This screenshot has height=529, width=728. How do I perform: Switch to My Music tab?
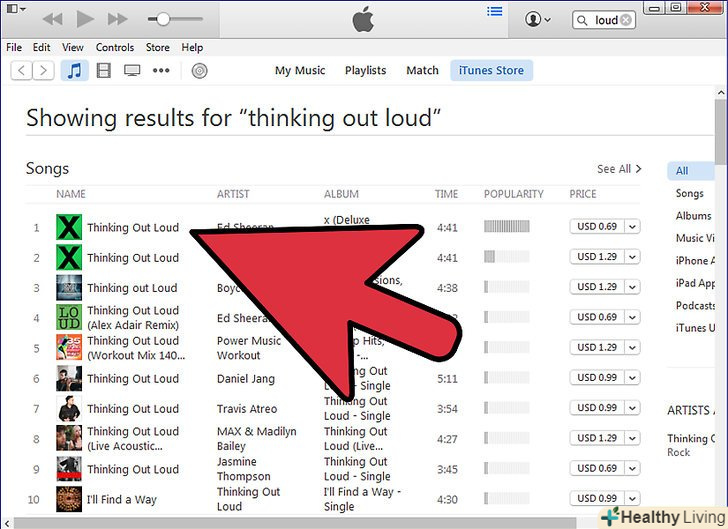300,71
